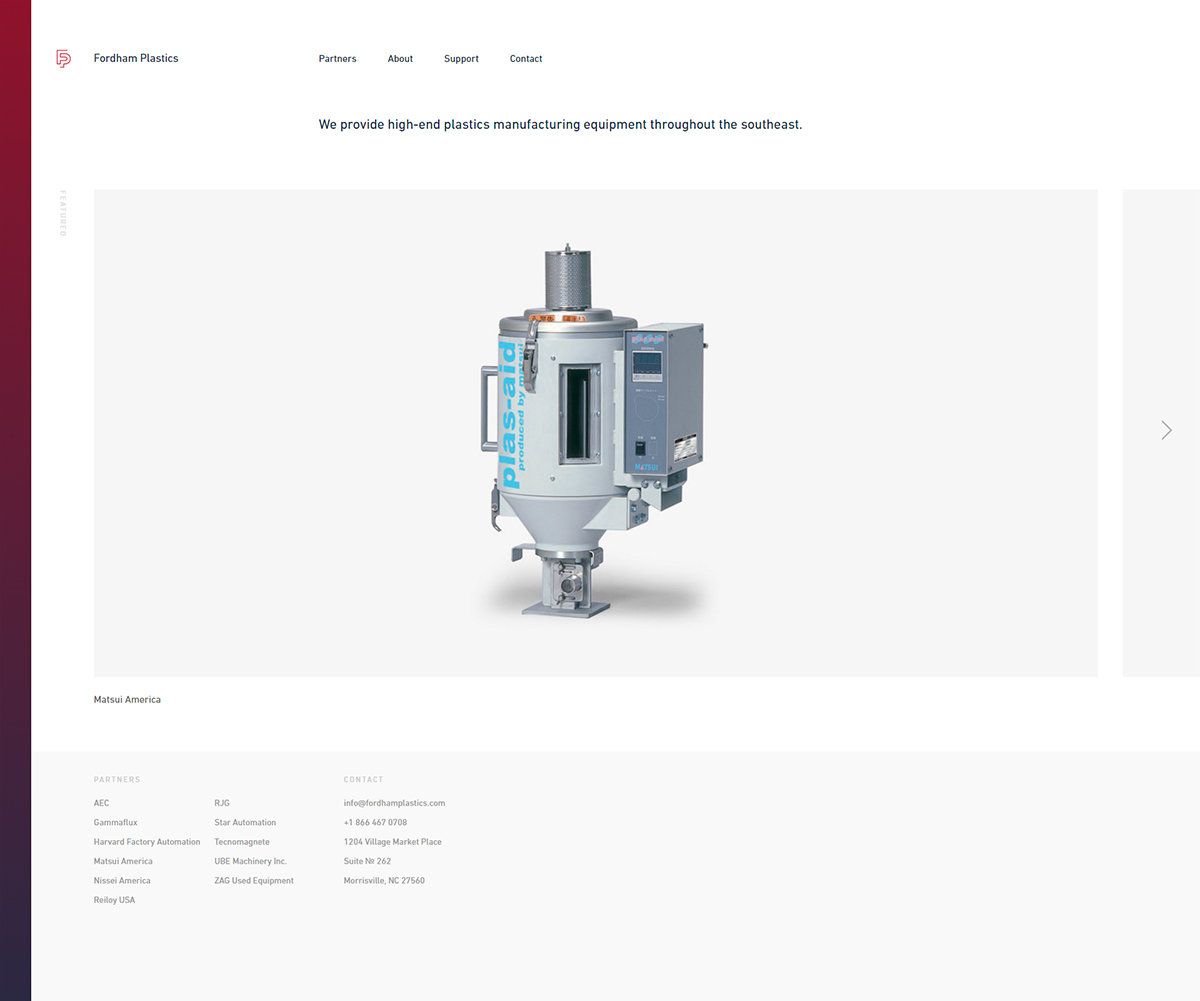Open the Matsui America caption link
1200x1001 pixels.
[127, 700]
